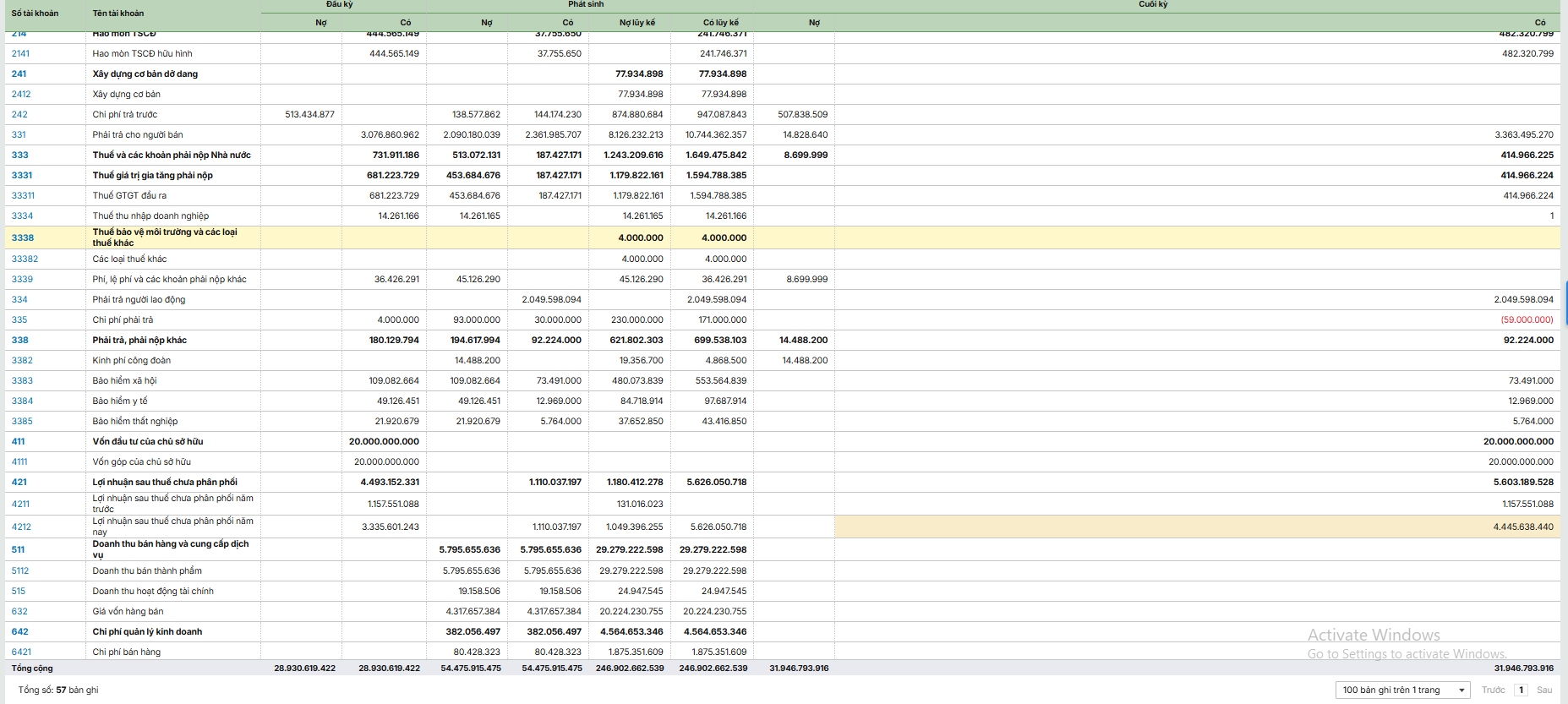1568x704 pixels.
Task: Click the 'Trước' previous page button
Action: 1493,690
